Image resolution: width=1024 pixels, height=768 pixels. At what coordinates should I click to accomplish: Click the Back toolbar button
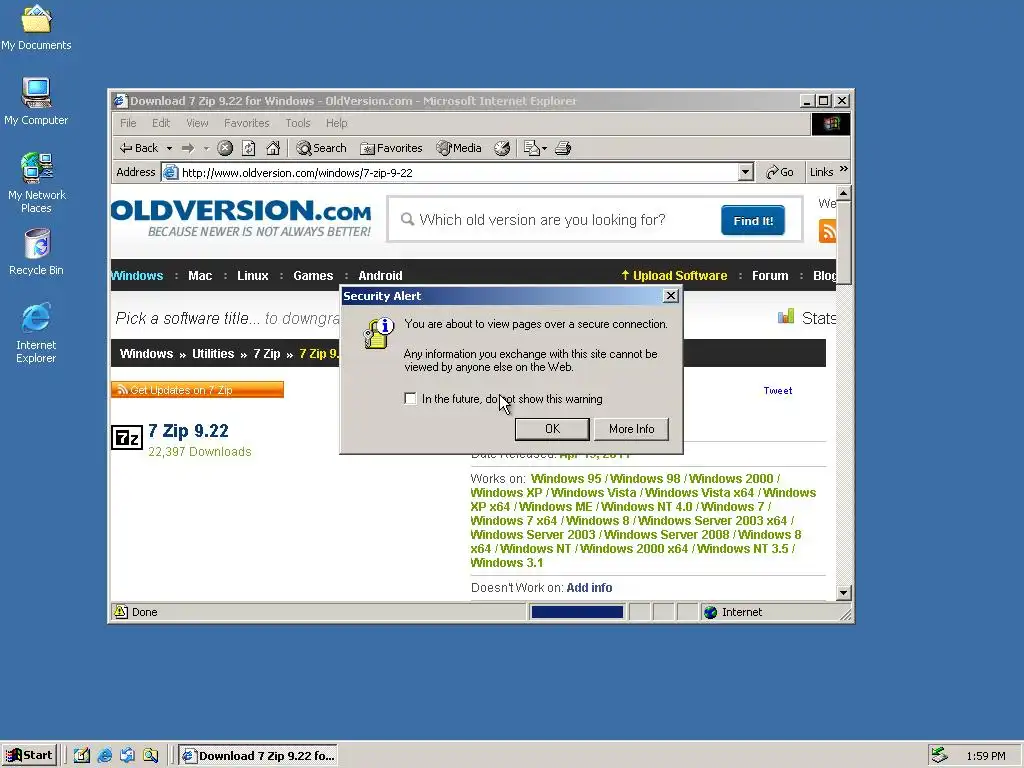pos(139,148)
